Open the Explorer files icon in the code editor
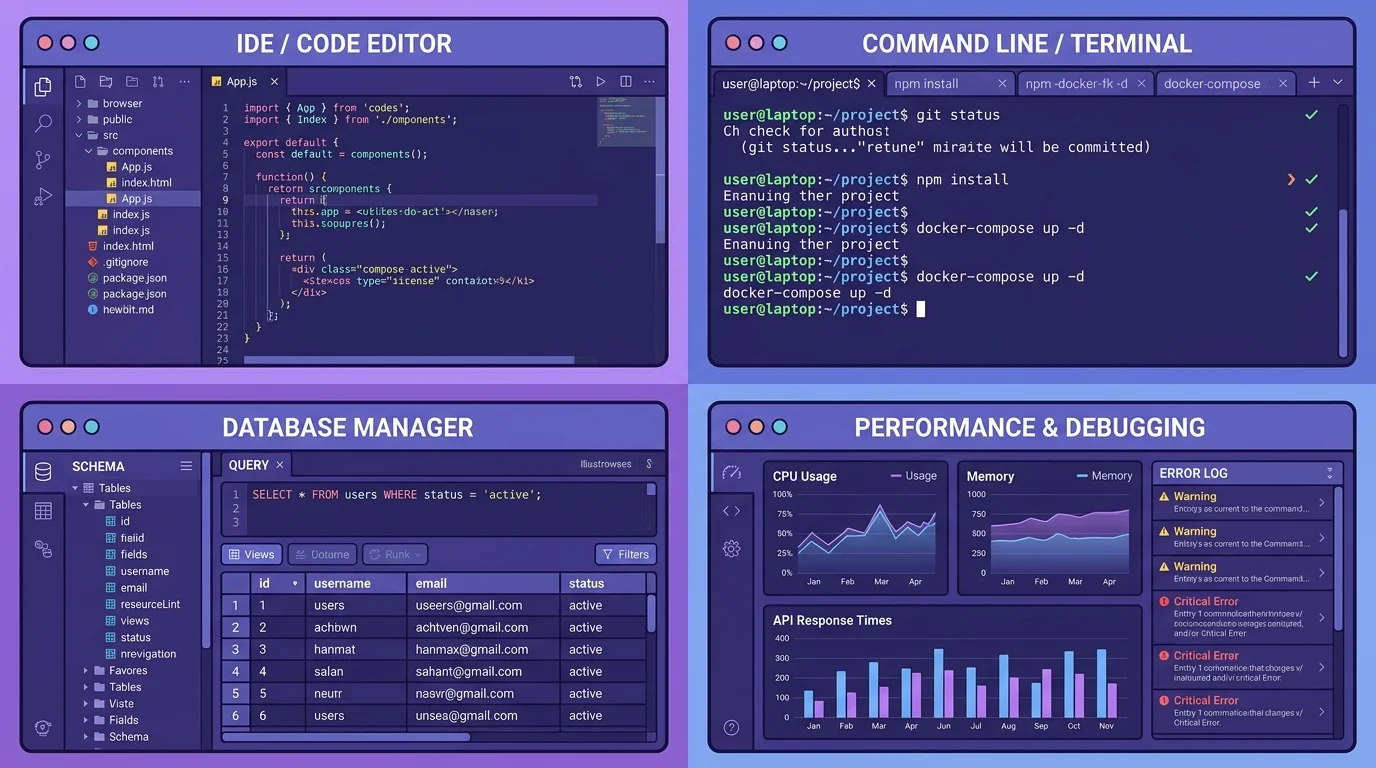 point(43,87)
